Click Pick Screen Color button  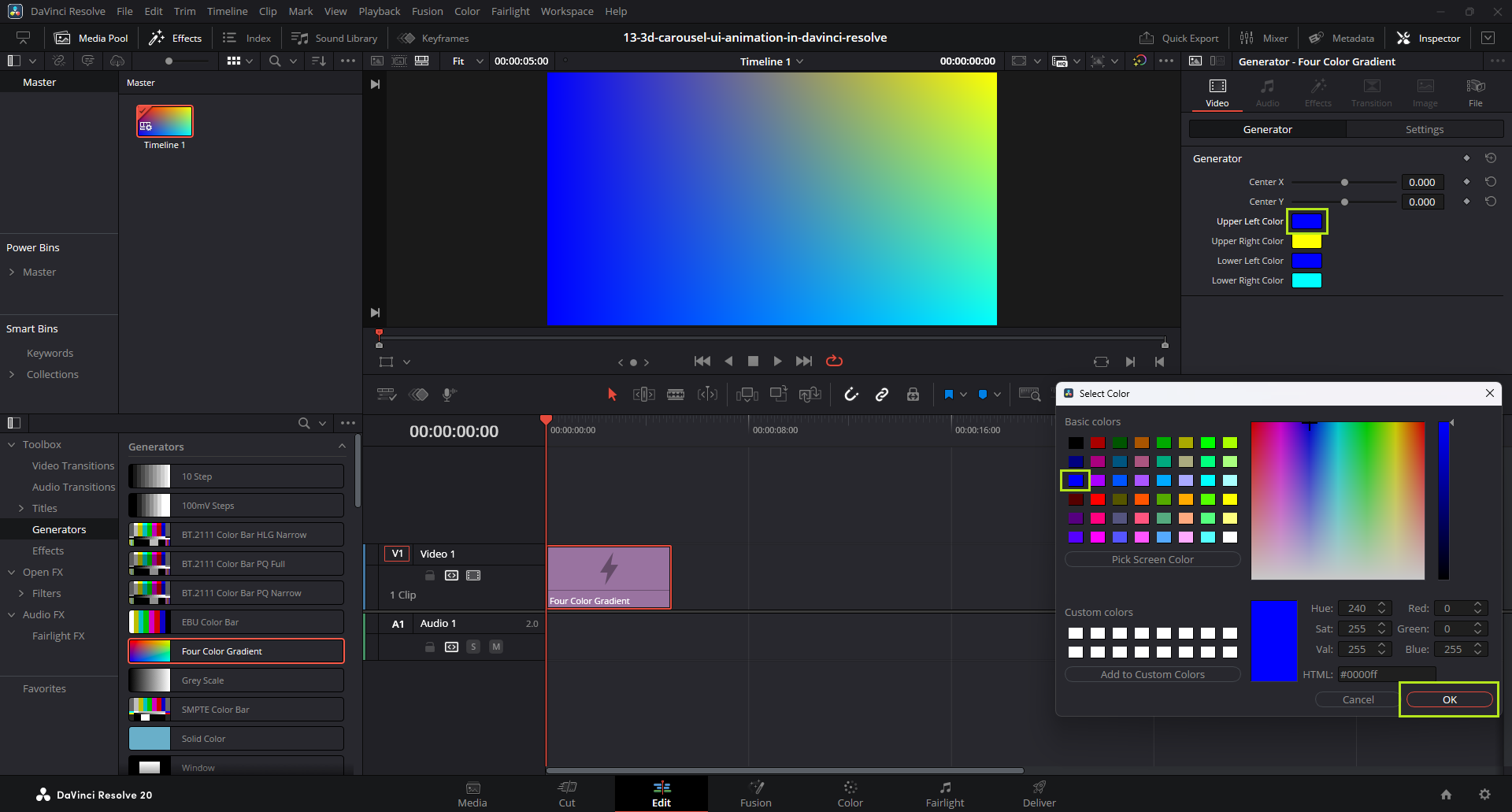point(1152,559)
